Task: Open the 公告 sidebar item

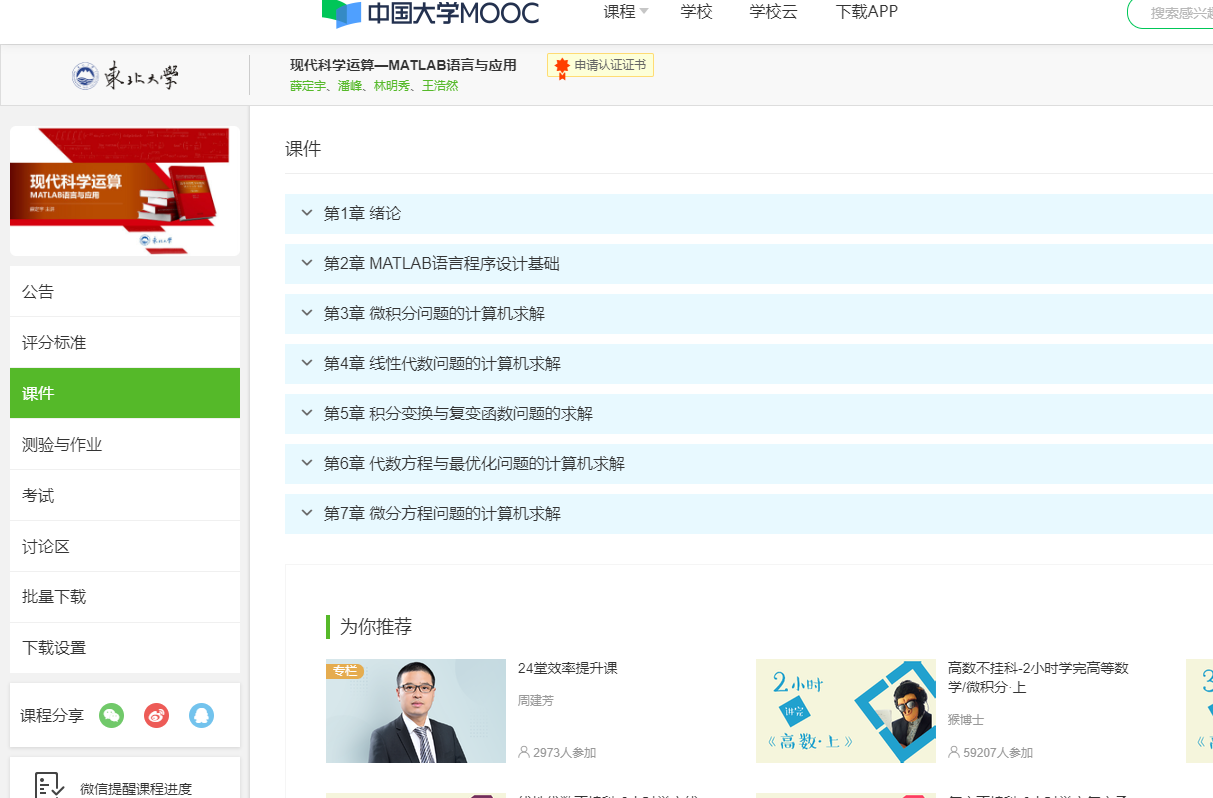Action: coord(125,292)
